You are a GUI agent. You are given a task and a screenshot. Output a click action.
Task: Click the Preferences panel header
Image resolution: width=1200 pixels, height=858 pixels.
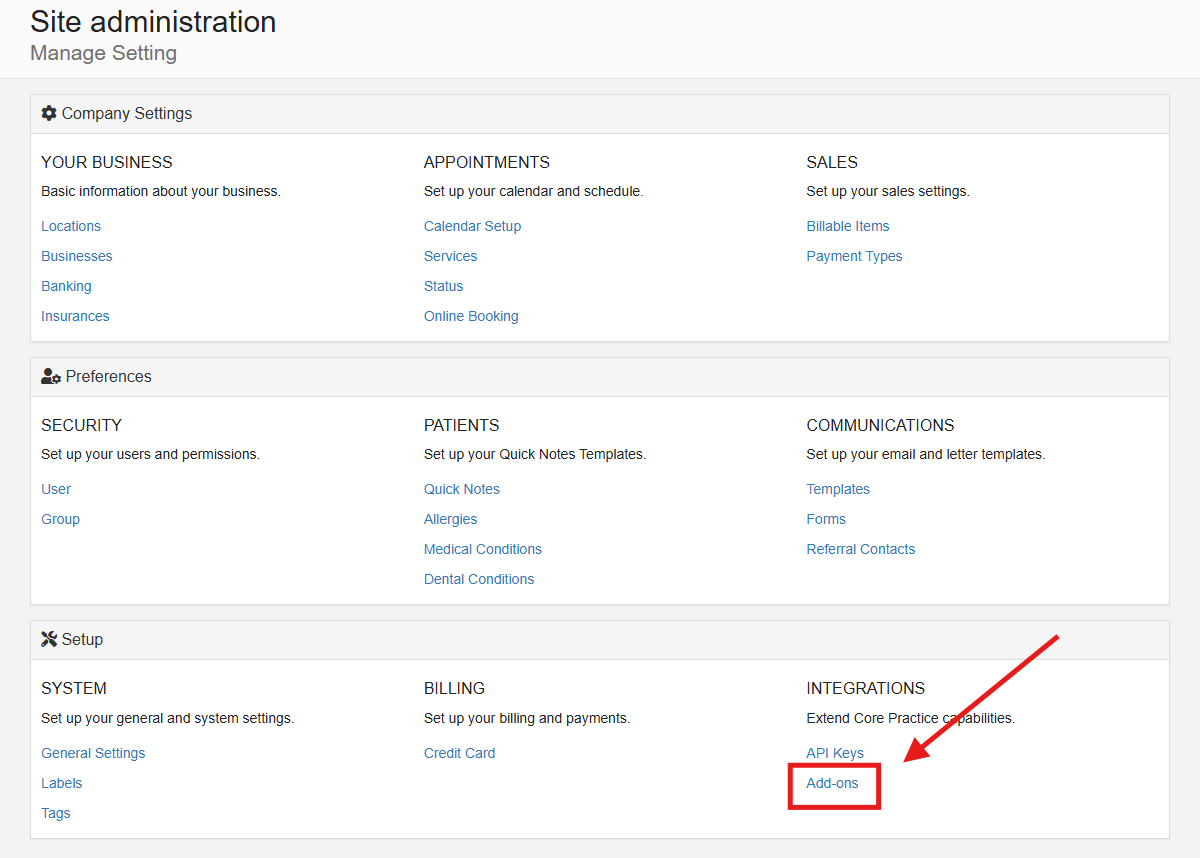click(600, 377)
